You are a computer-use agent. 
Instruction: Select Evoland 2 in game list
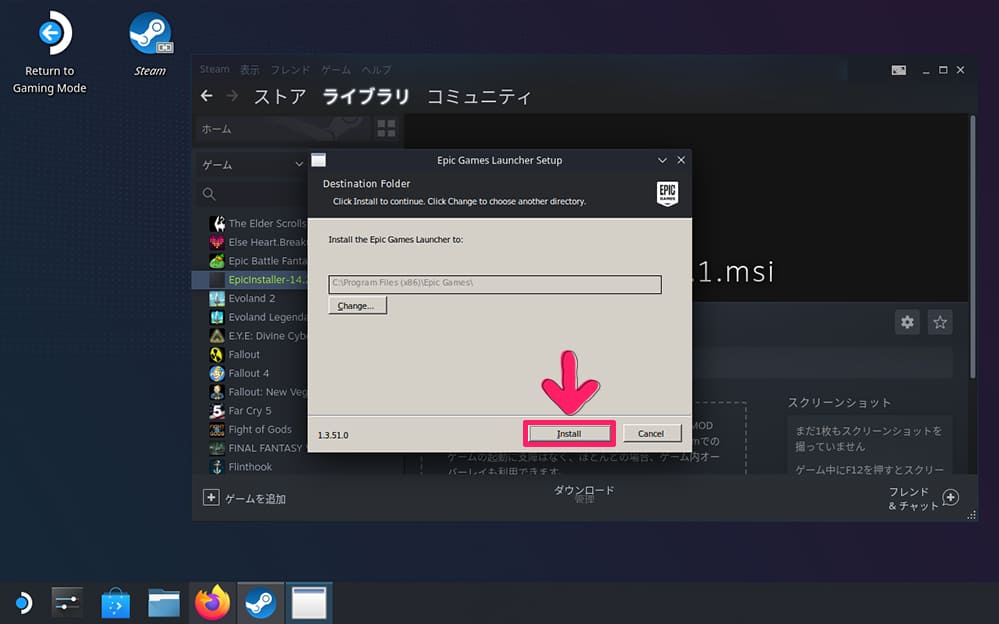coord(252,298)
